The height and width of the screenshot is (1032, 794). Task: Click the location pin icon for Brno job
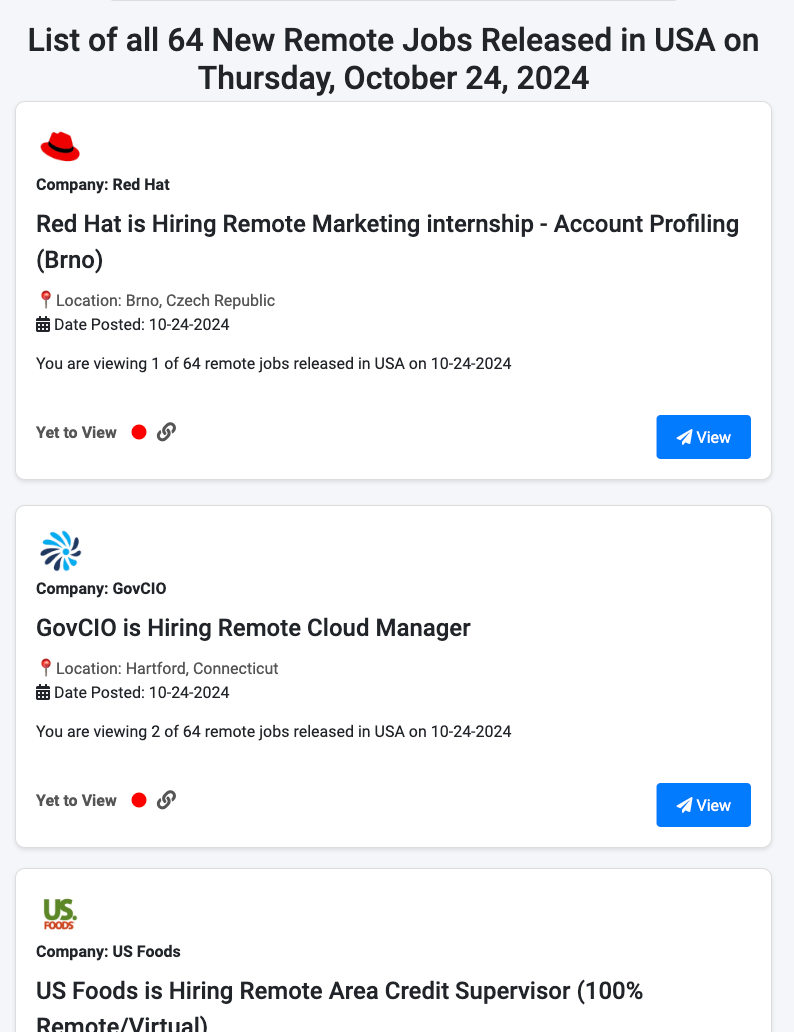[x=44, y=298]
